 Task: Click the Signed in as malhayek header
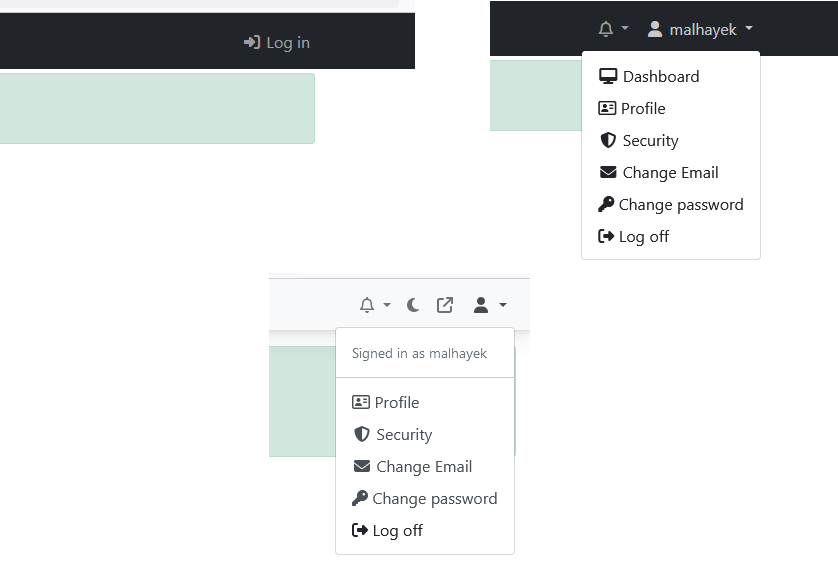coord(419,354)
